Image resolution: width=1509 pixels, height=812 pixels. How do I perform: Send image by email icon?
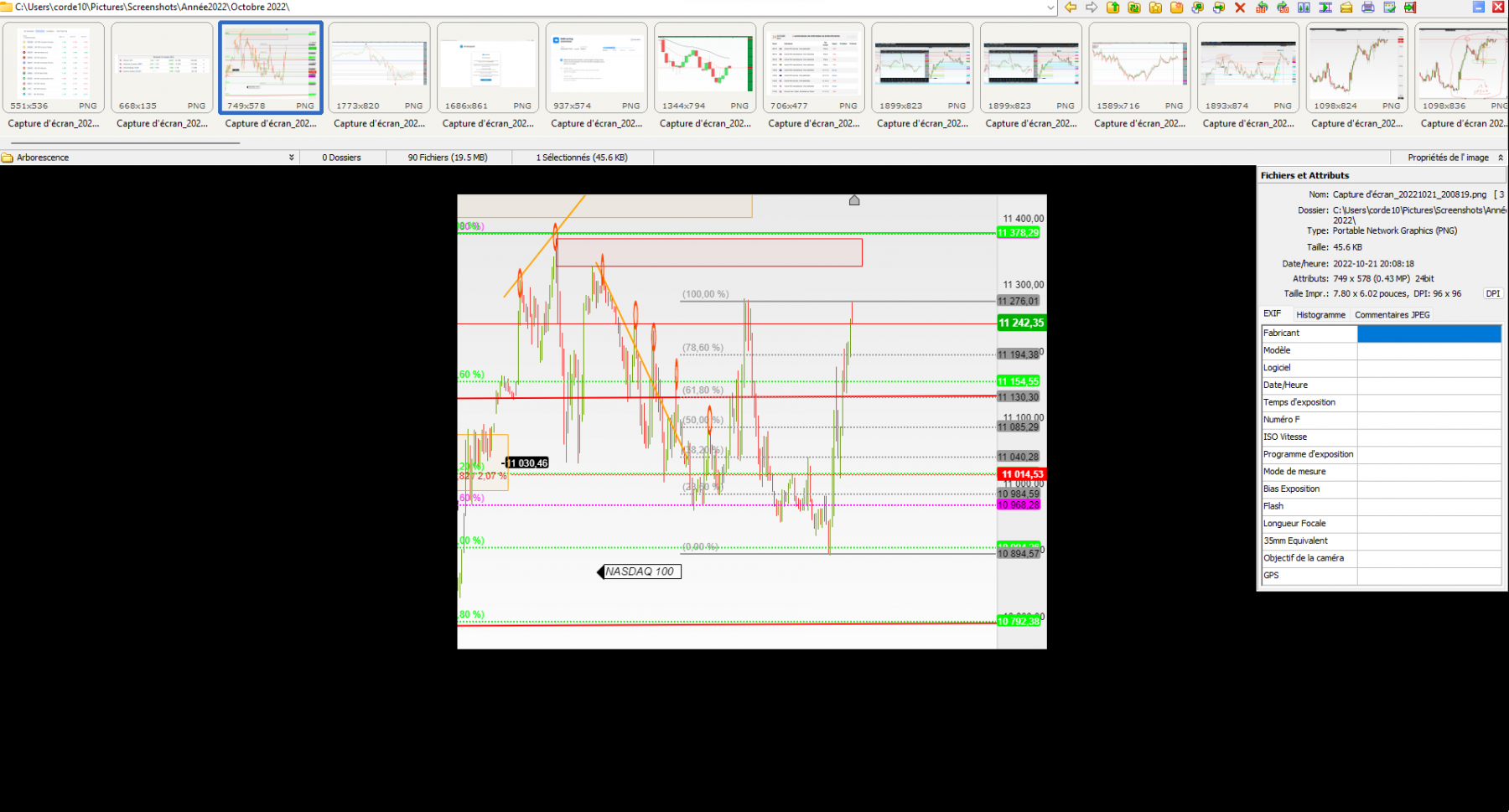tap(1346, 8)
